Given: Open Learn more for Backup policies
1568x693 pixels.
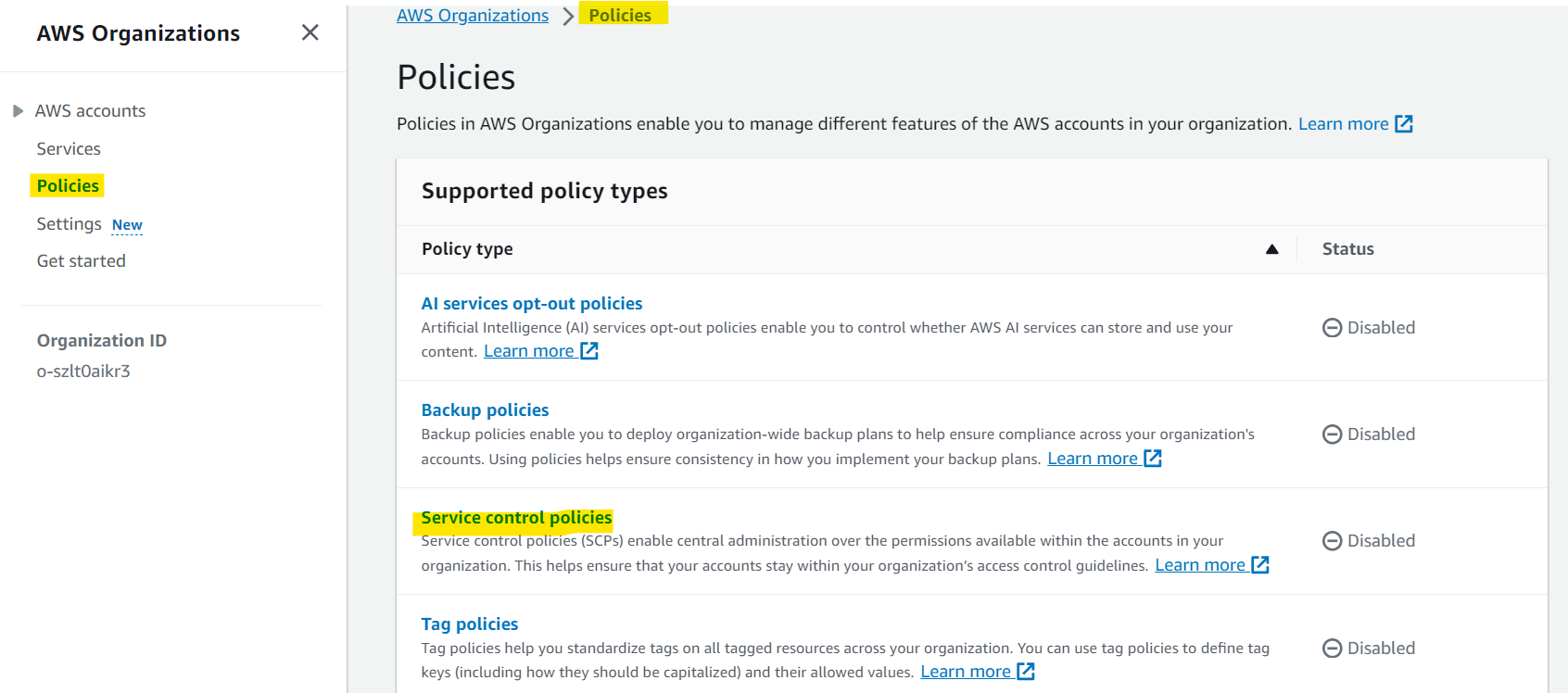Looking at the screenshot, I should (x=1093, y=459).
